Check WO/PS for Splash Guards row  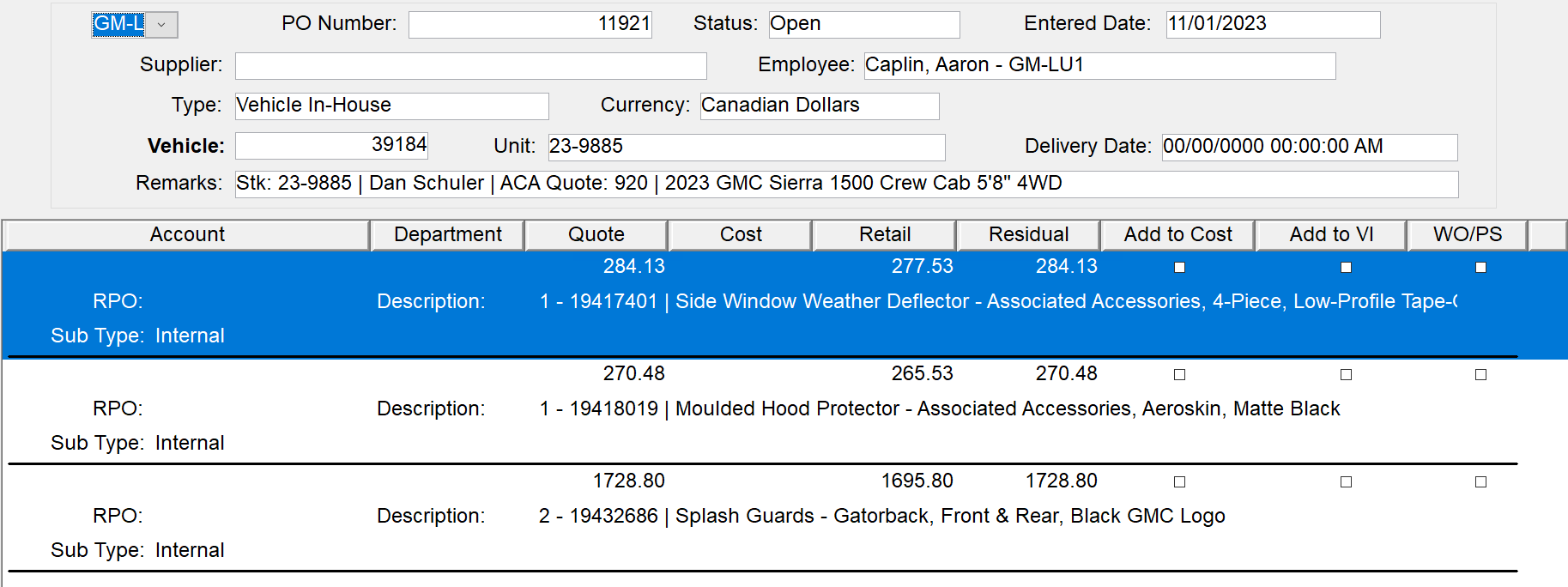[x=1480, y=482]
